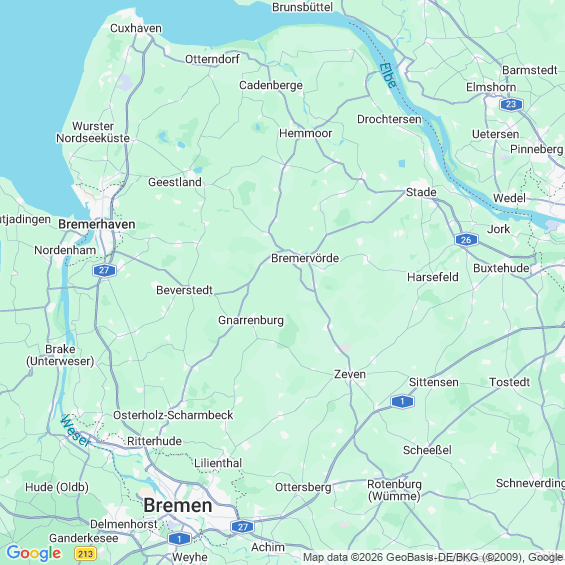This screenshot has width=565, height=565.
Task: Select the Bremen city label
Action: click(178, 506)
